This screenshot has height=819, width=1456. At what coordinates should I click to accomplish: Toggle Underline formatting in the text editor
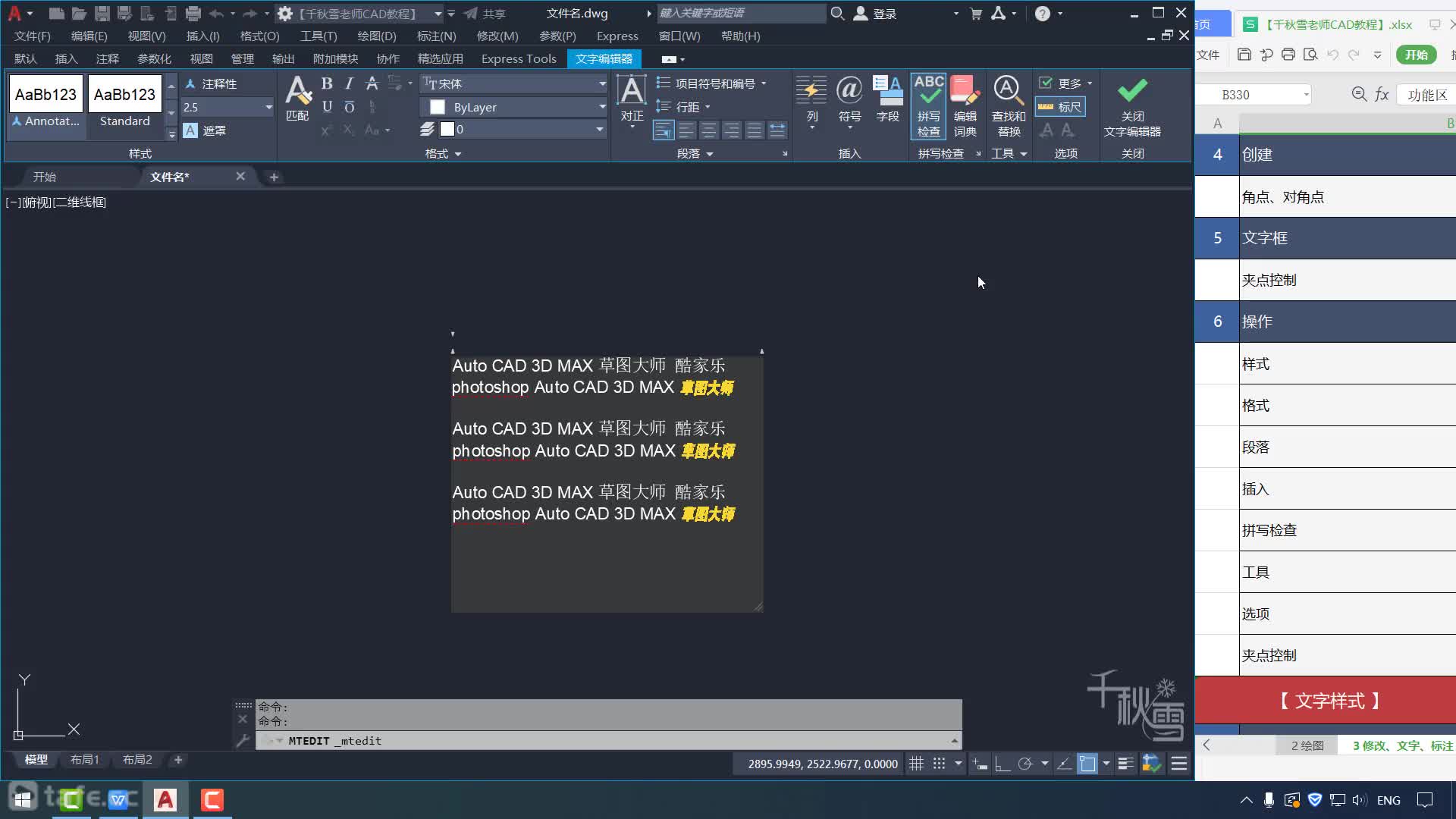pos(327,107)
